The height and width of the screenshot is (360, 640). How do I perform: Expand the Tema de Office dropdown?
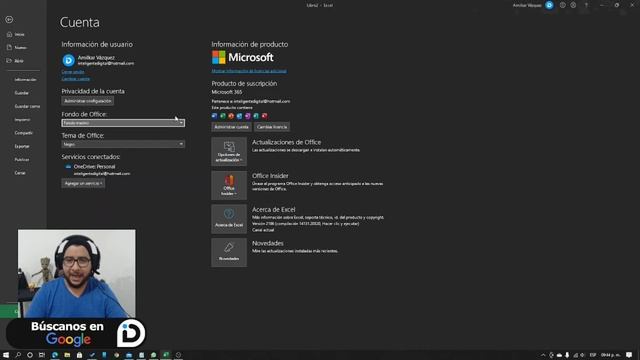point(123,144)
